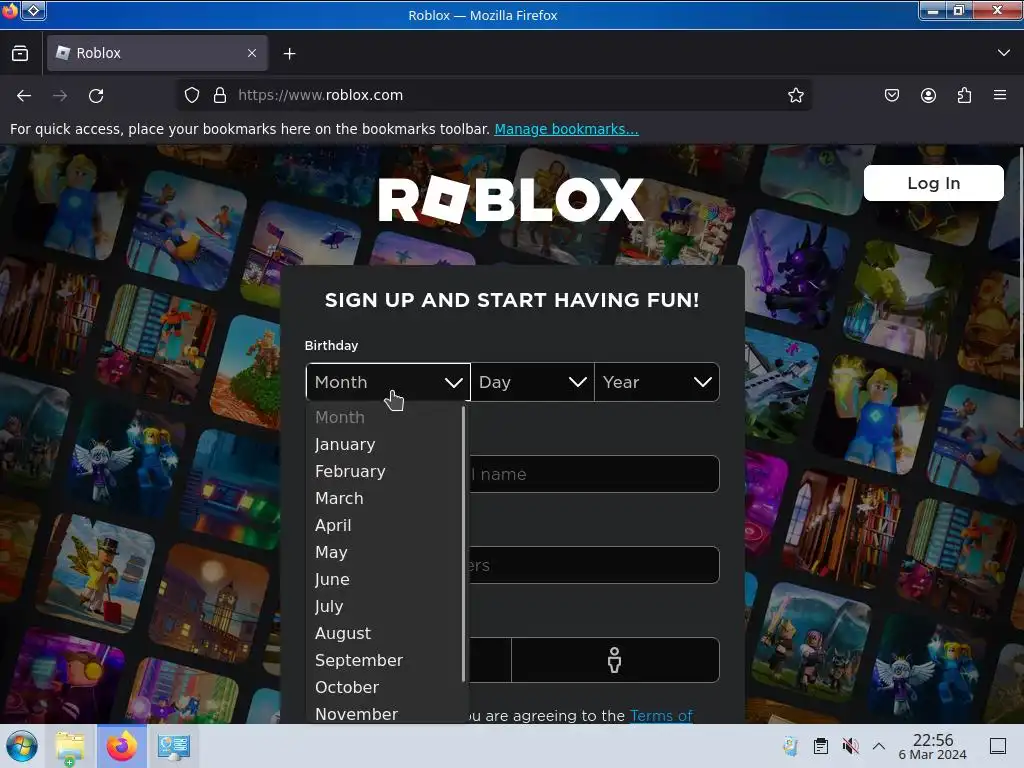
Task: Open the clock showing 22:56
Action: coord(933,746)
